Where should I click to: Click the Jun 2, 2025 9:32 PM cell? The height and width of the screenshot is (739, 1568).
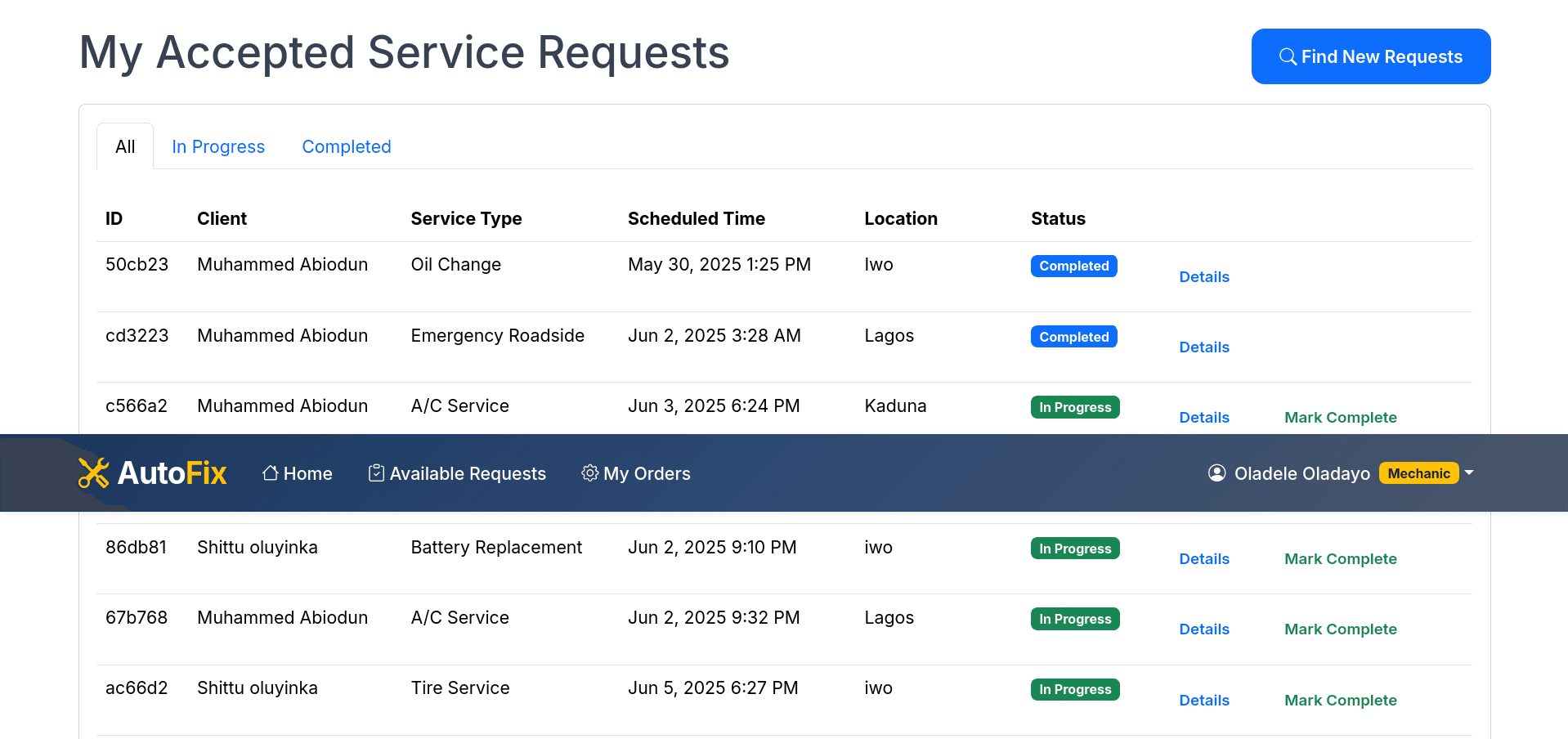coord(714,618)
